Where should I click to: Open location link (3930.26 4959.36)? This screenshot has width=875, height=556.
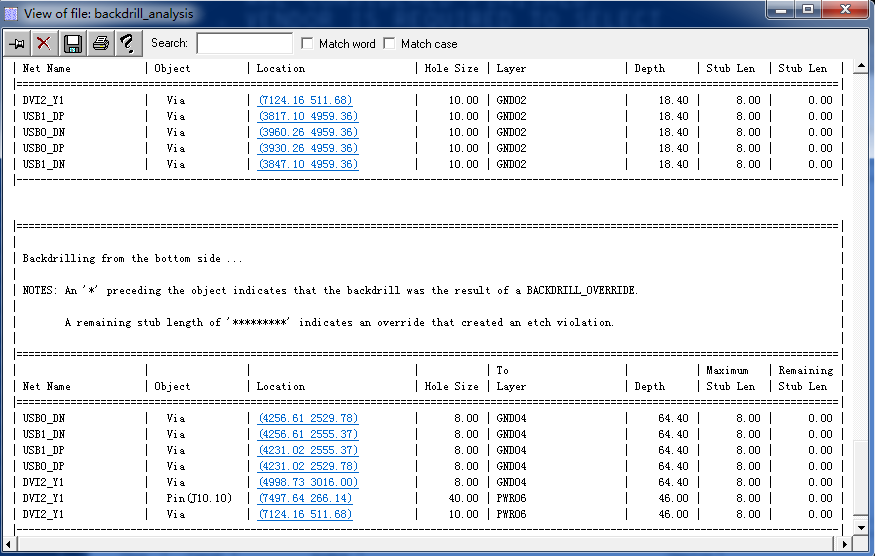tap(308, 148)
